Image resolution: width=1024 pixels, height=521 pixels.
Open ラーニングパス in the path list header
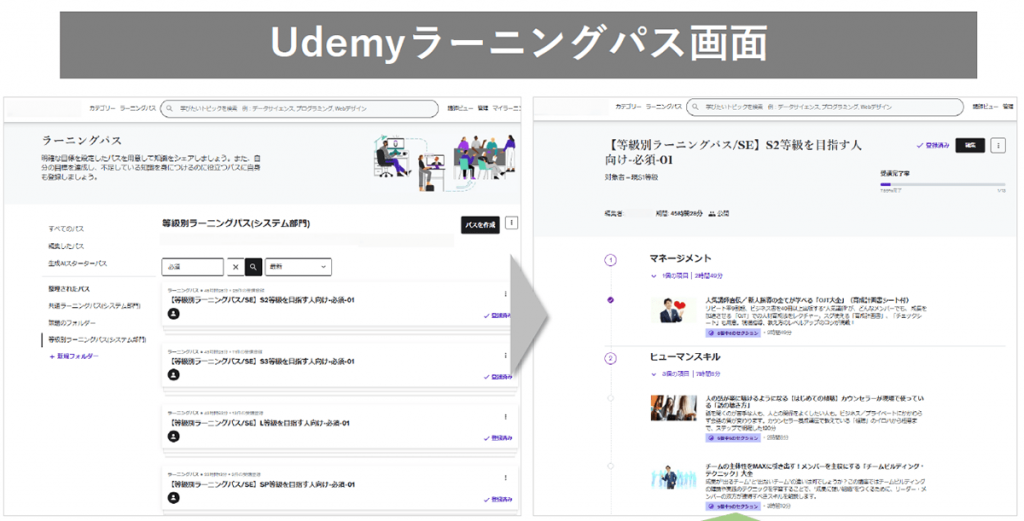138,108
